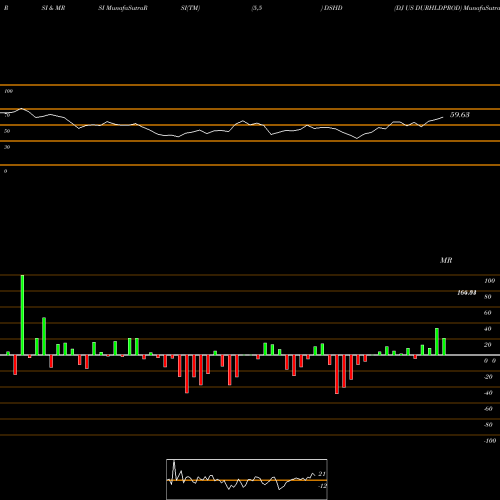Image resolution: width=500 pixels, height=500 pixels.
Task: Click the end point of the RSI line
Action: pos(443,117)
